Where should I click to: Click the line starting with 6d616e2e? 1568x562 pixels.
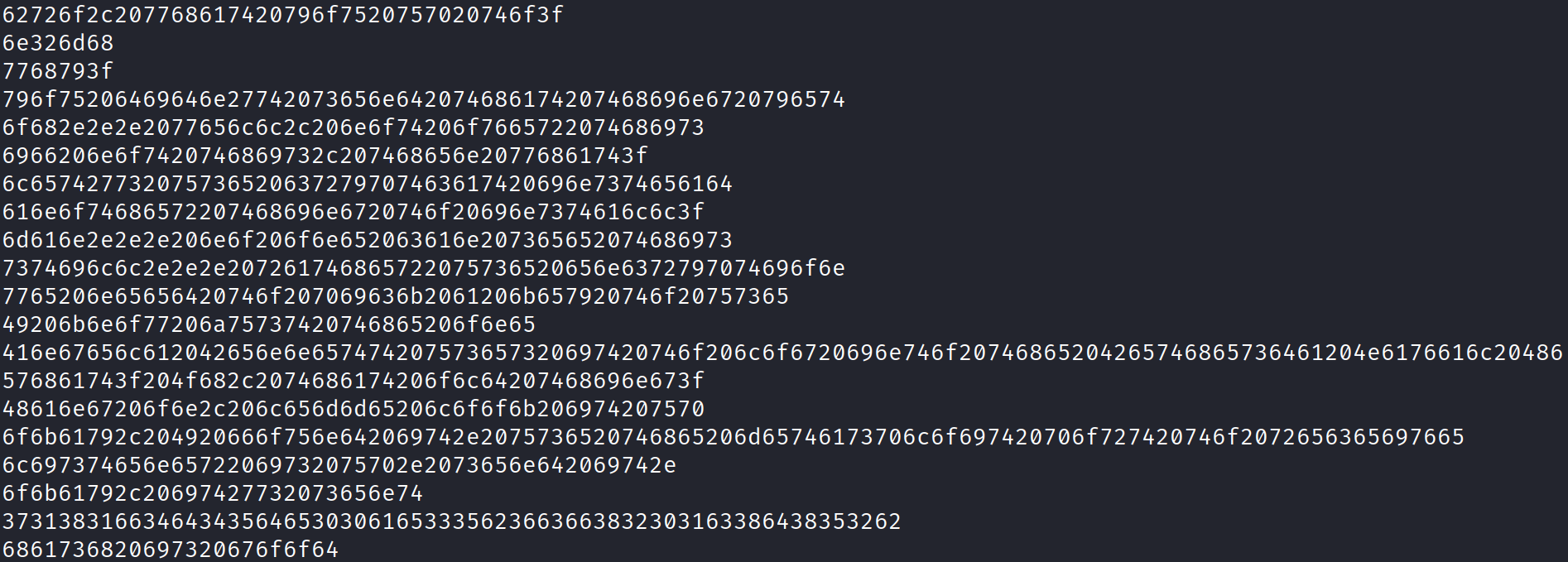(x=368, y=240)
